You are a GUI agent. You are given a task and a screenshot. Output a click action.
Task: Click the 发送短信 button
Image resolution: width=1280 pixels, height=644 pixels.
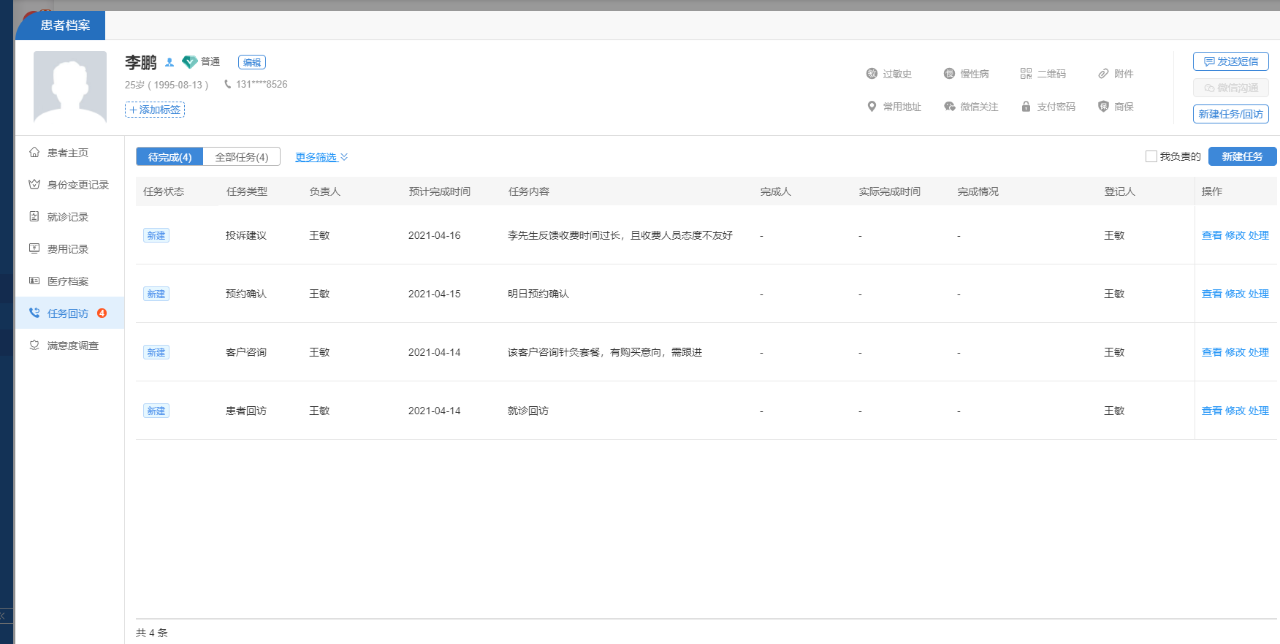(1230, 61)
